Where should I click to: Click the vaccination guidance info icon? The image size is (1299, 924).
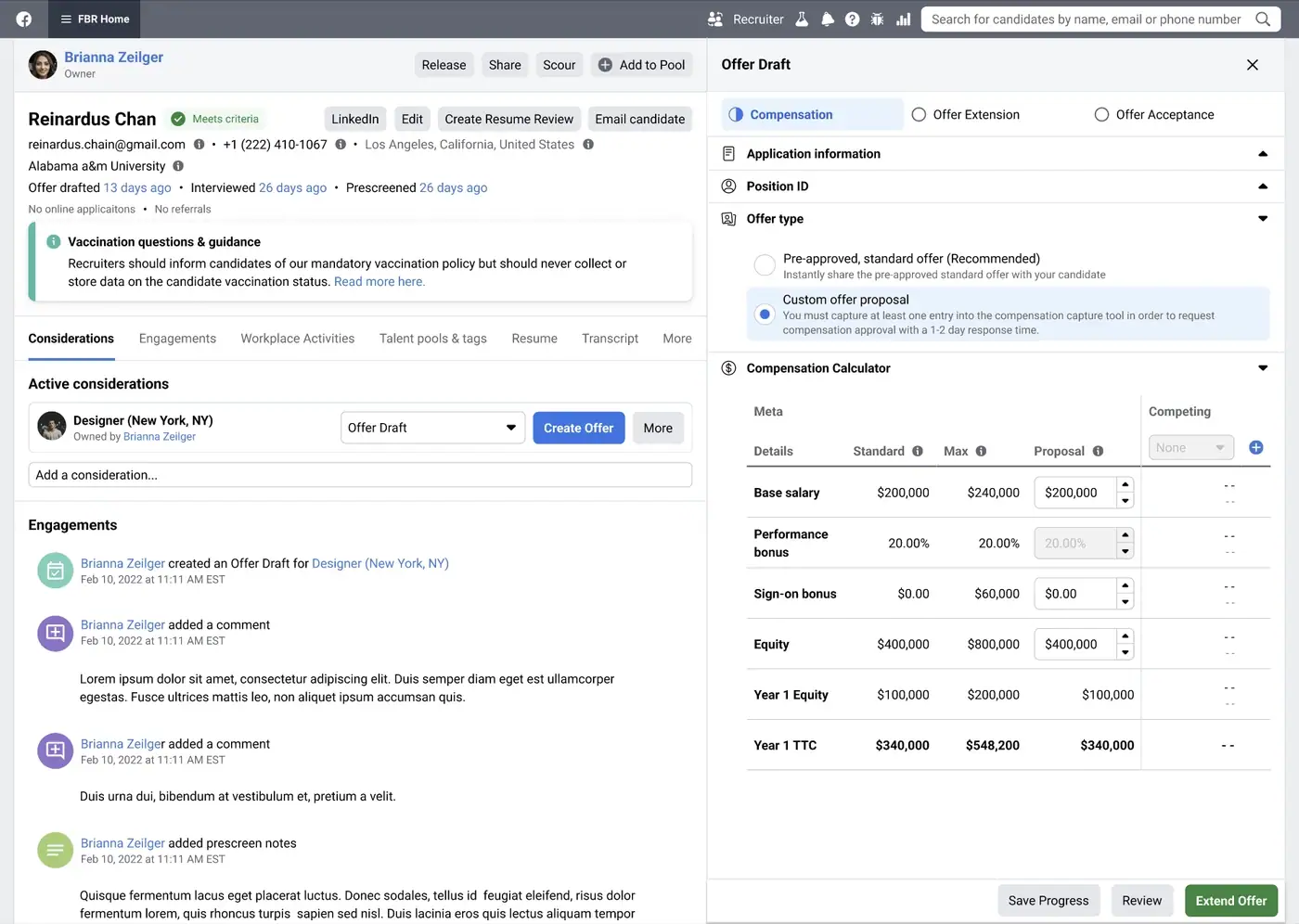[x=54, y=242]
